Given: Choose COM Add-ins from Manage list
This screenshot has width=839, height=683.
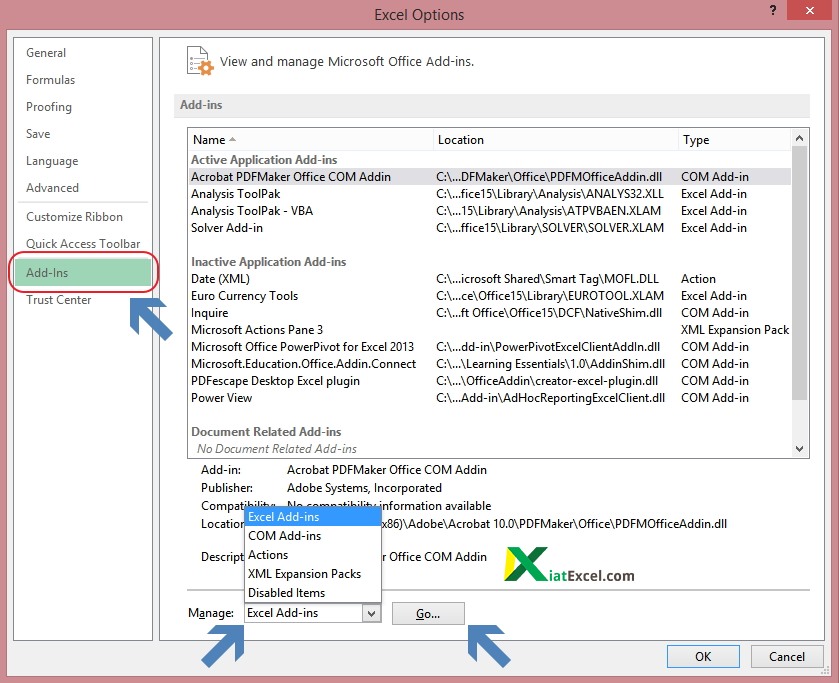Looking at the screenshot, I should tap(312, 536).
